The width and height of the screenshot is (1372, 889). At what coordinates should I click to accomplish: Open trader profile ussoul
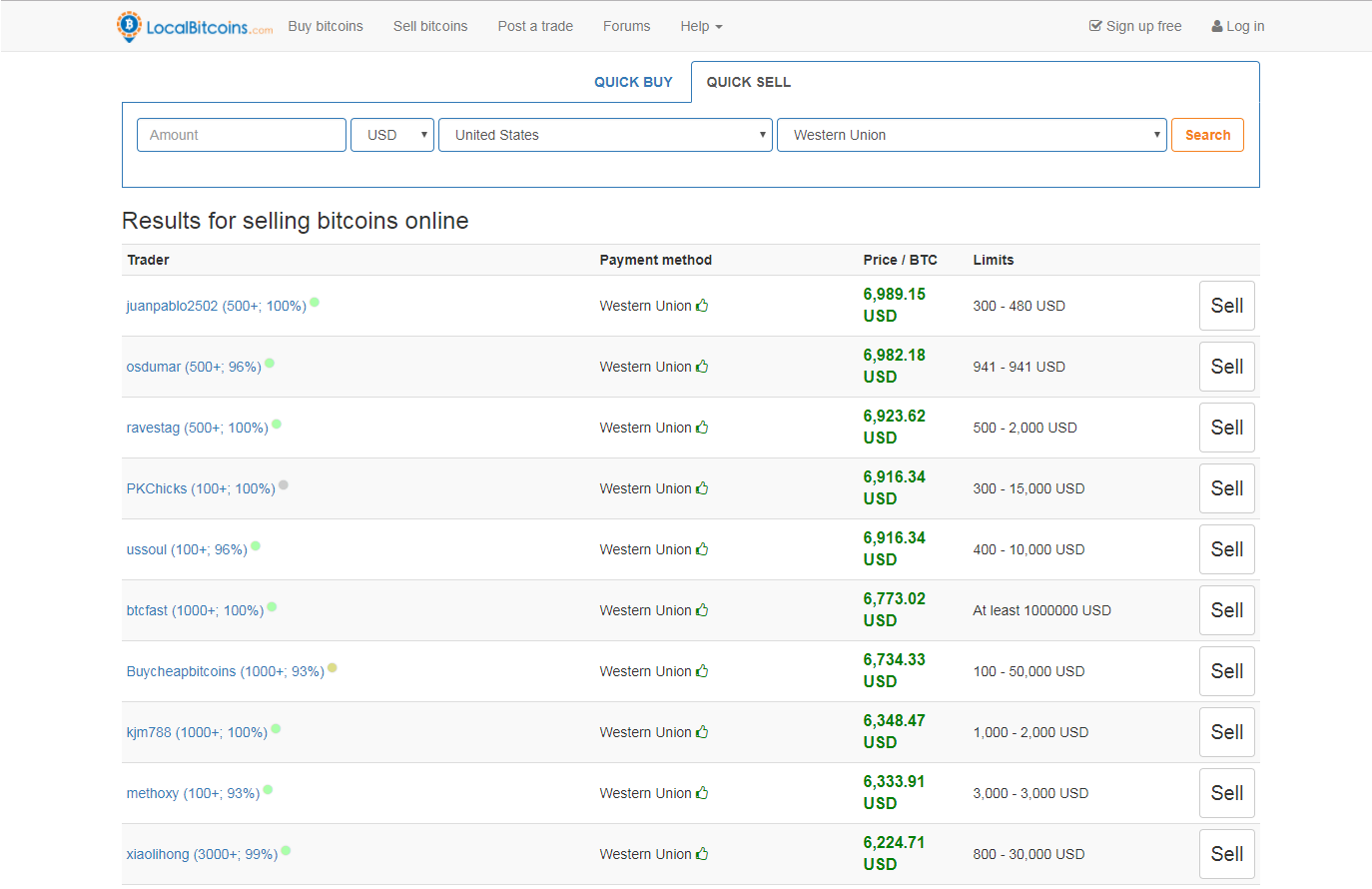[x=187, y=549]
